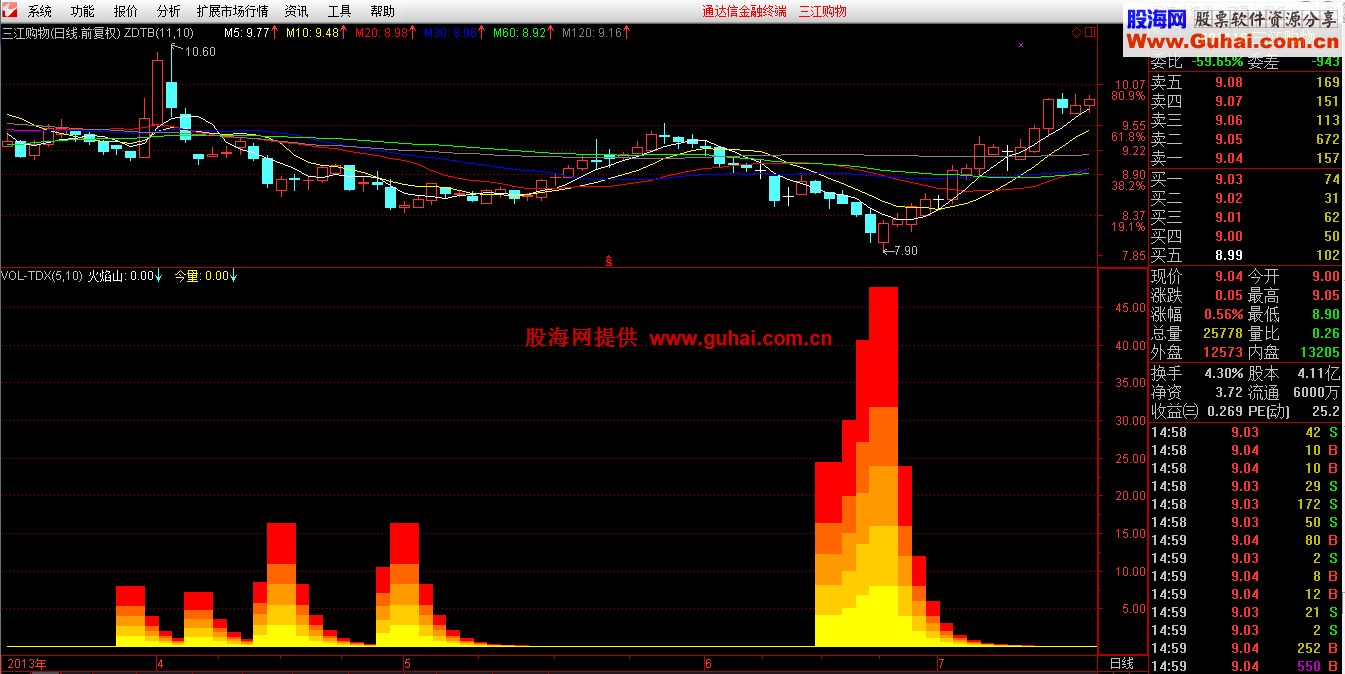The width and height of the screenshot is (1345, 674).
Task: Click the down arrow after 火焰山 value
Action: [159, 275]
